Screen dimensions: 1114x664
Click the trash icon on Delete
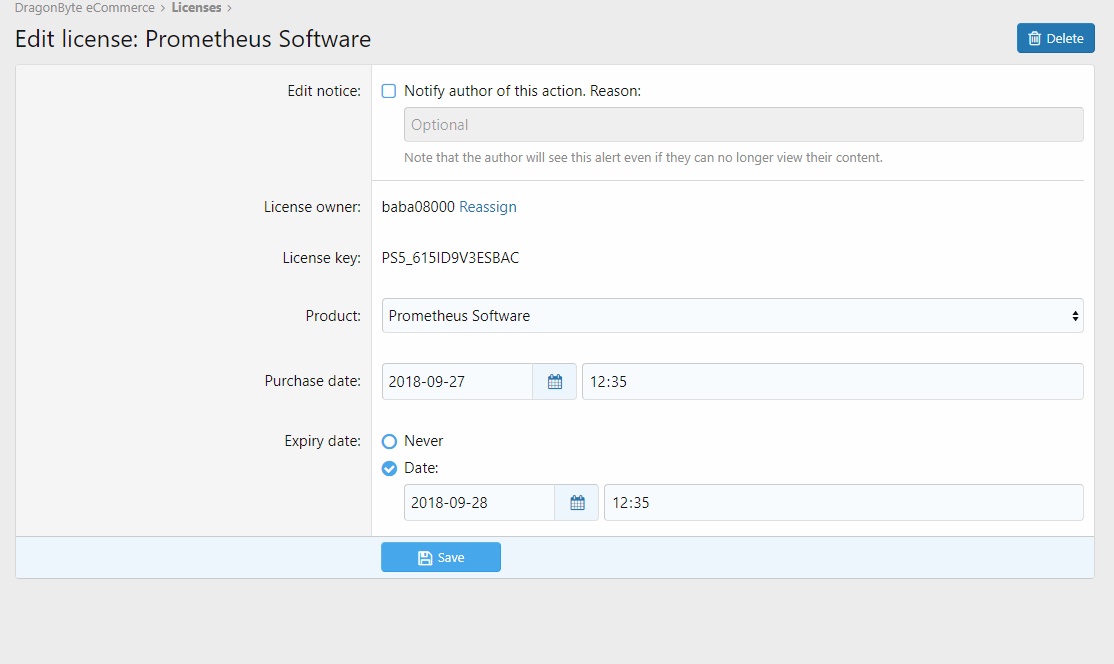click(1034, 39)
